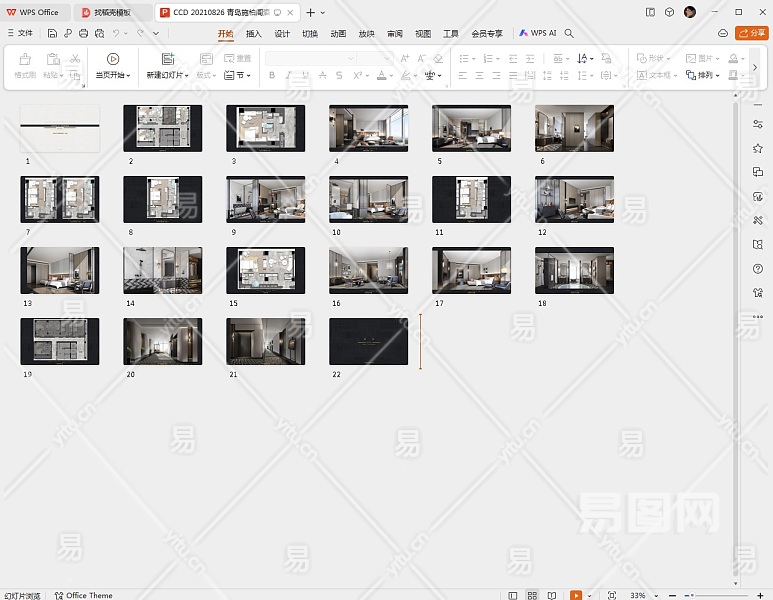Expand the zoom percentage 33% dropdown
The height and width of the screenshot is (600, 773).
tap(655, 595)
